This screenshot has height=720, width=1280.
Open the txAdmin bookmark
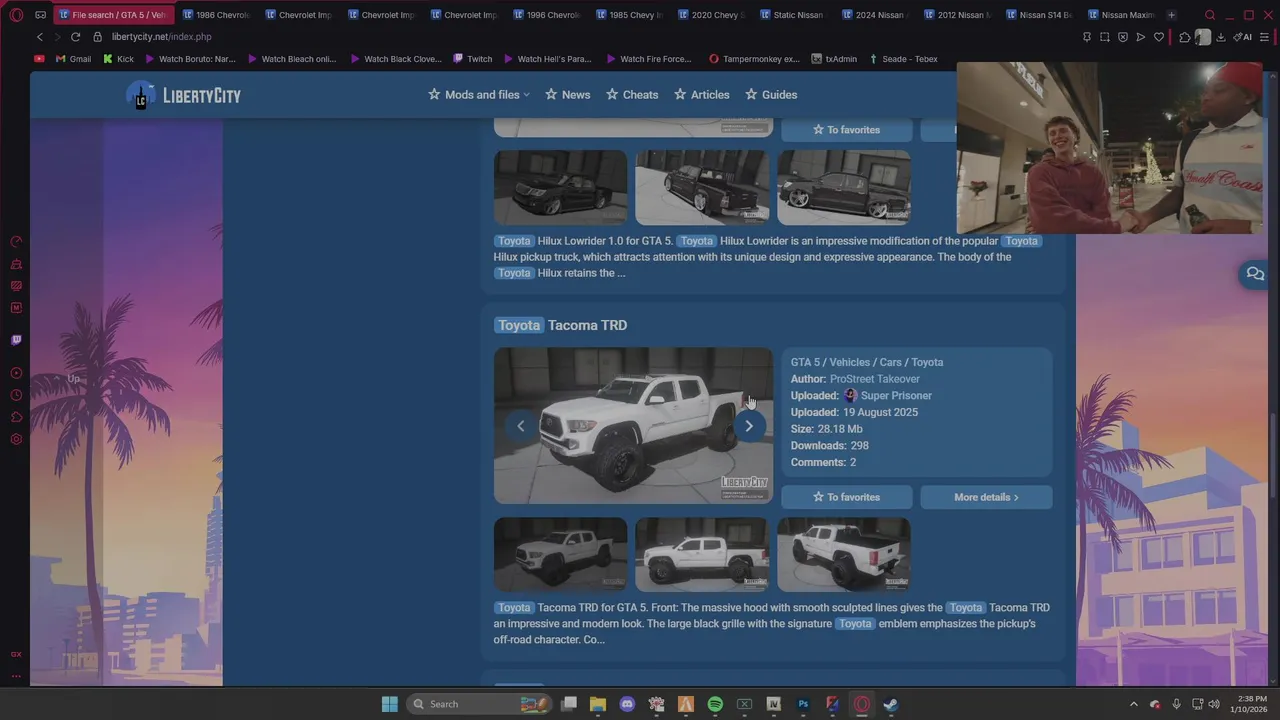[834, 59]
